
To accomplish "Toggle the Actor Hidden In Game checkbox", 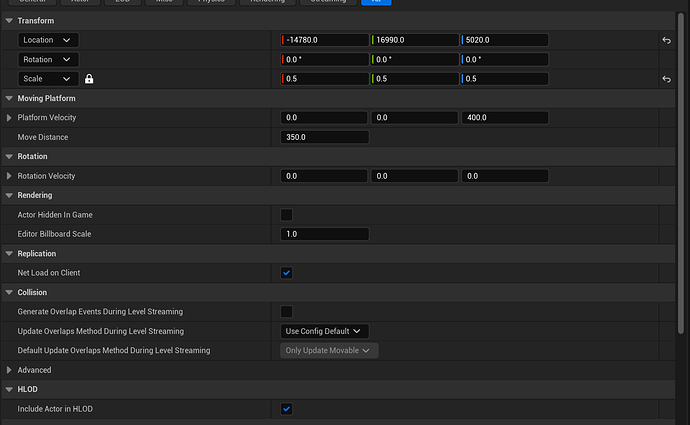I will tap(287, 215).
